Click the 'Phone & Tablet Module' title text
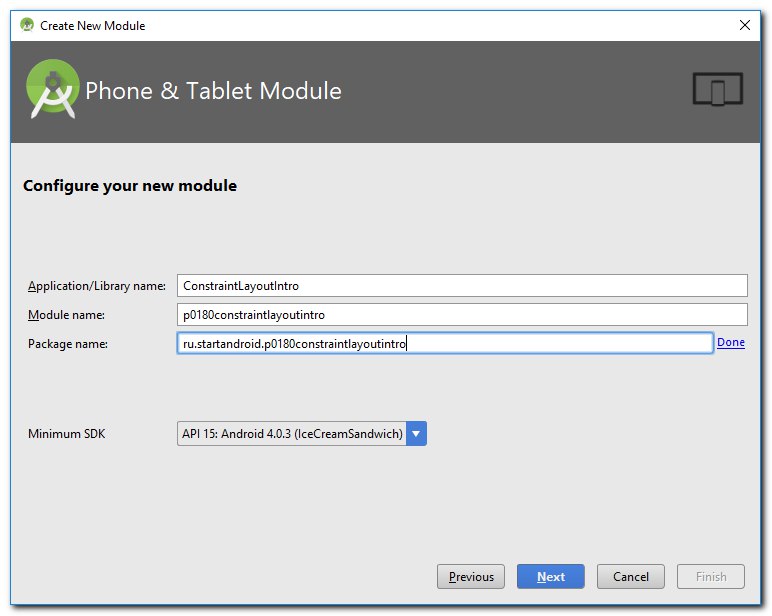This screenshot has height=616, width=772. pos(213,91)
